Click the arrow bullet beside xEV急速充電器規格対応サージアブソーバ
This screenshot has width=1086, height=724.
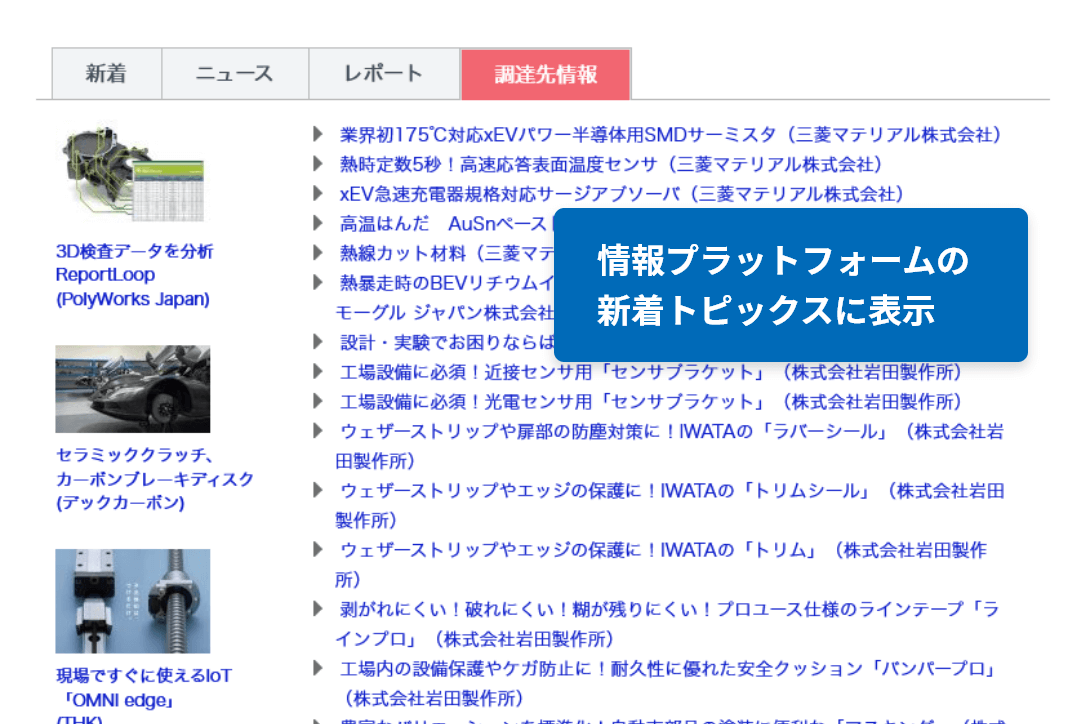317,193
